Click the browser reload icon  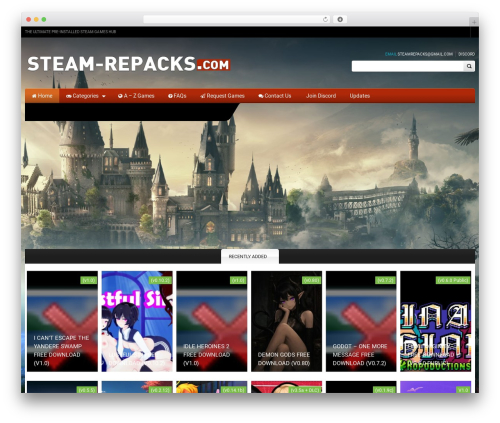tap(325, 20)
